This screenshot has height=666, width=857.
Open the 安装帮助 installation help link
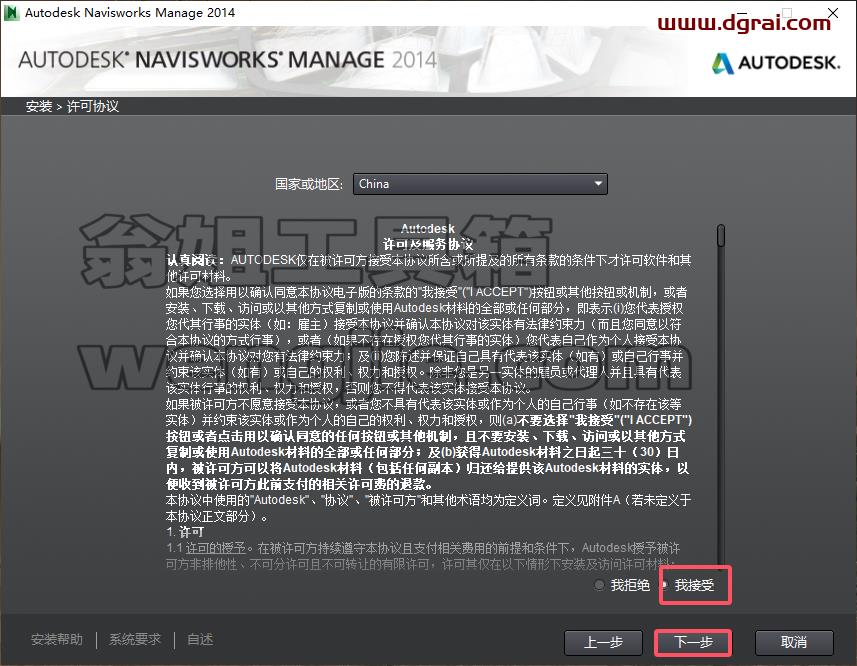[57, 639]
